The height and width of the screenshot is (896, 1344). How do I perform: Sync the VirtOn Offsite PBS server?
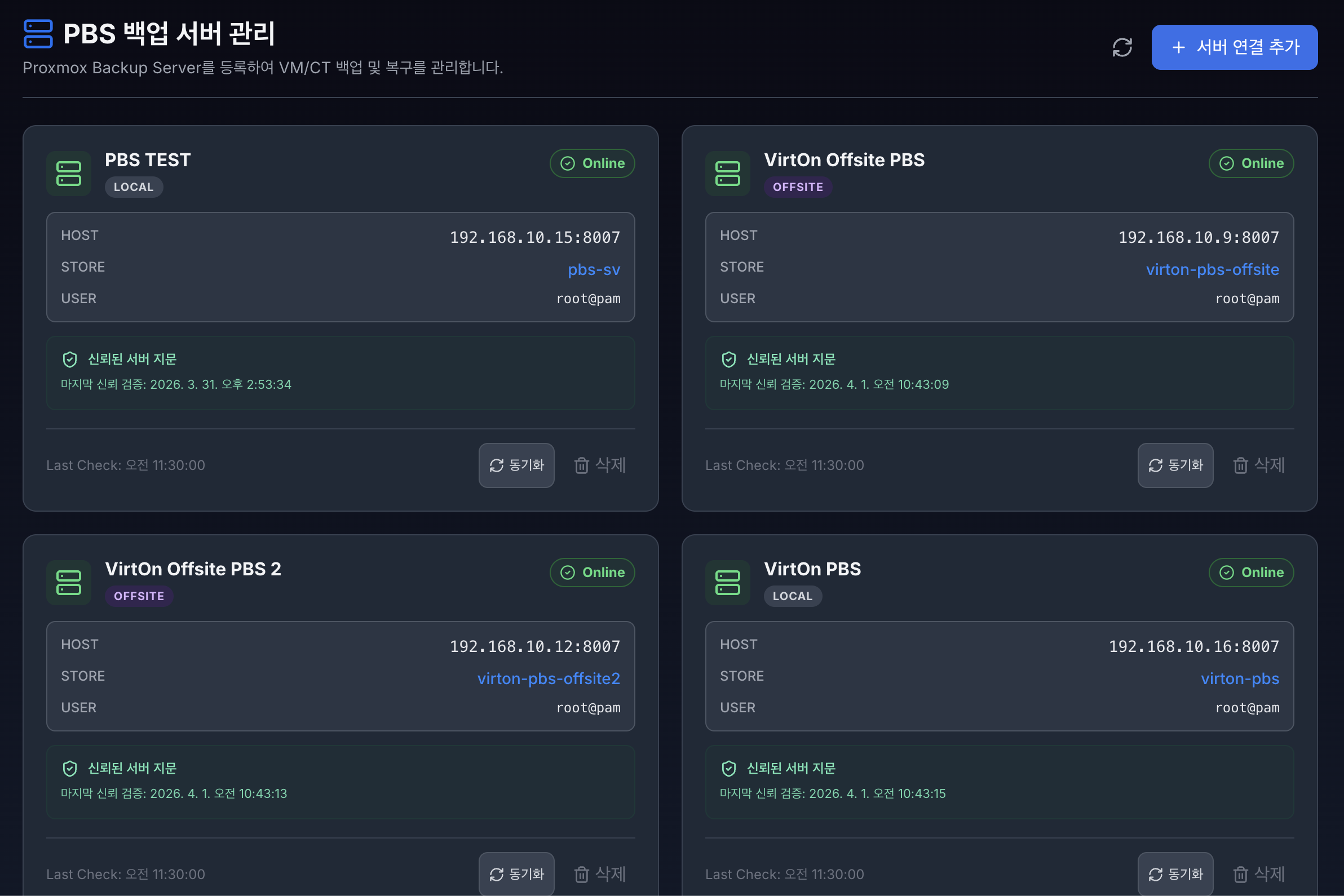1175,465
